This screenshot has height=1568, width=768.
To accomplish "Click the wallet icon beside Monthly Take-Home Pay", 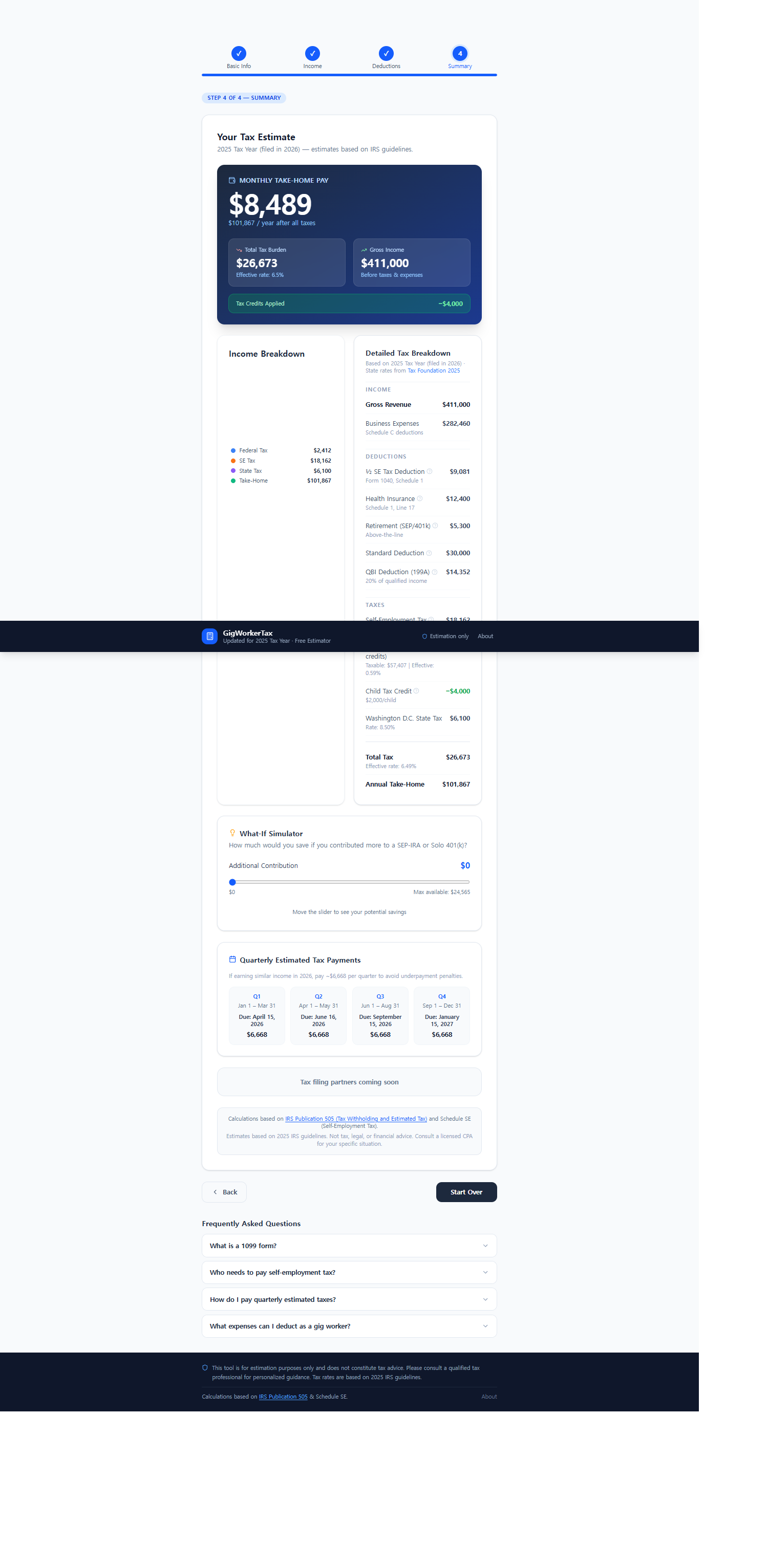I will [232, 180].
